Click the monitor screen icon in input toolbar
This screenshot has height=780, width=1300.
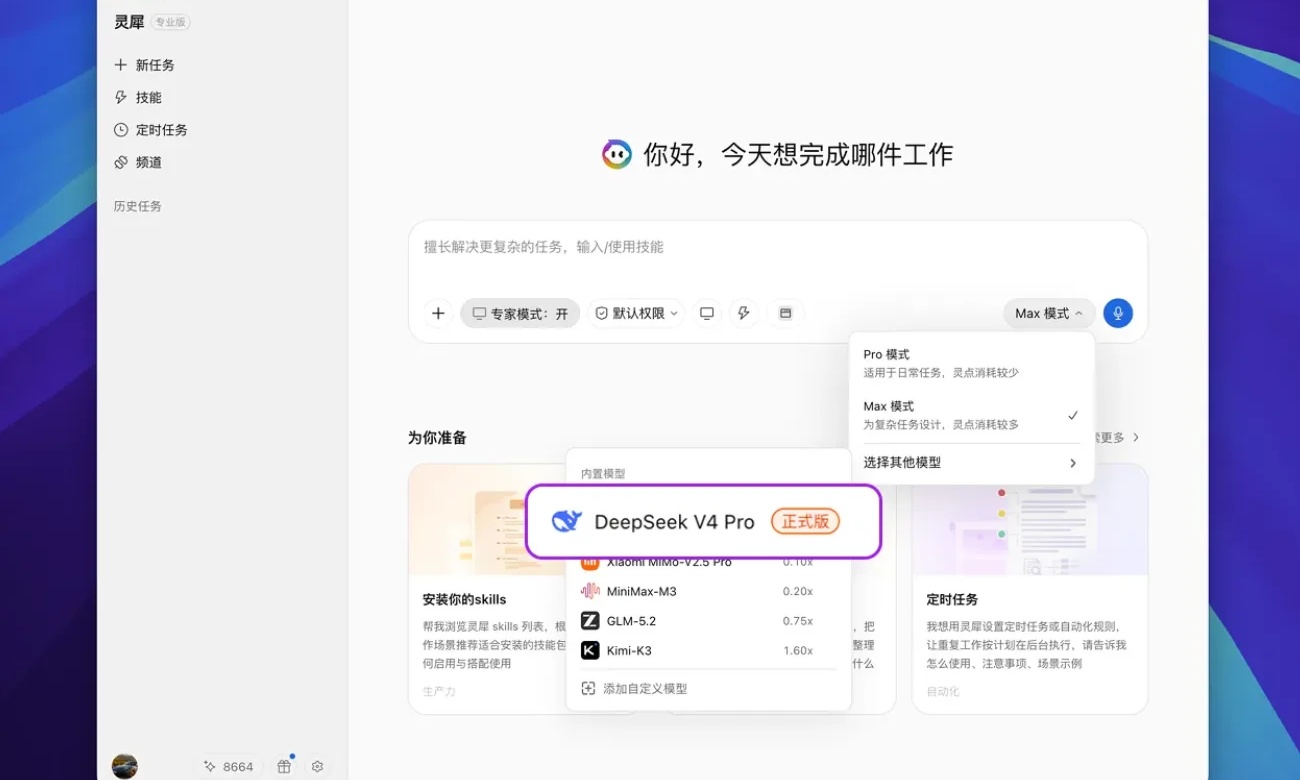707,313
